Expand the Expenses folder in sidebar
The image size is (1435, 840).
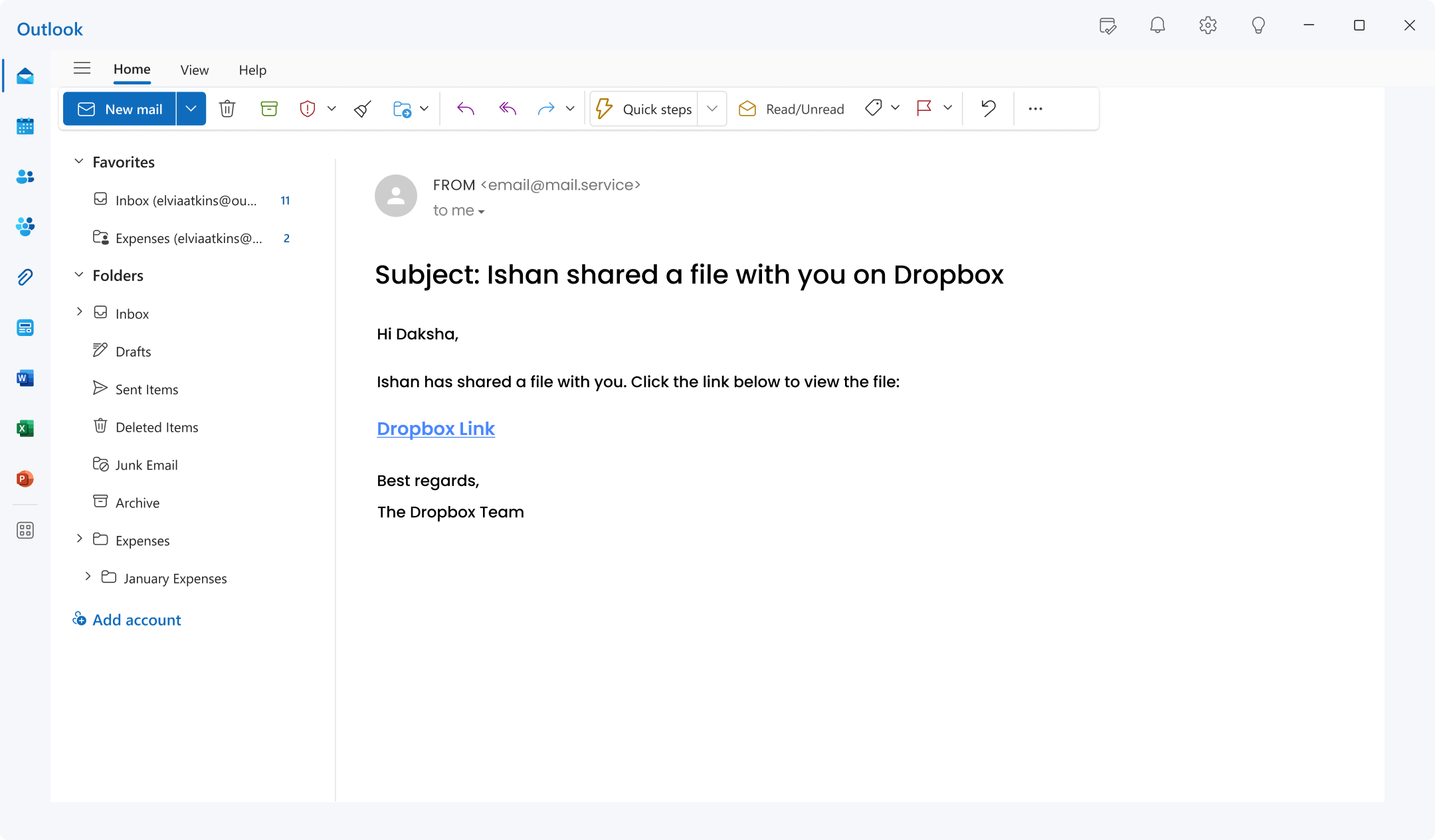80,540
